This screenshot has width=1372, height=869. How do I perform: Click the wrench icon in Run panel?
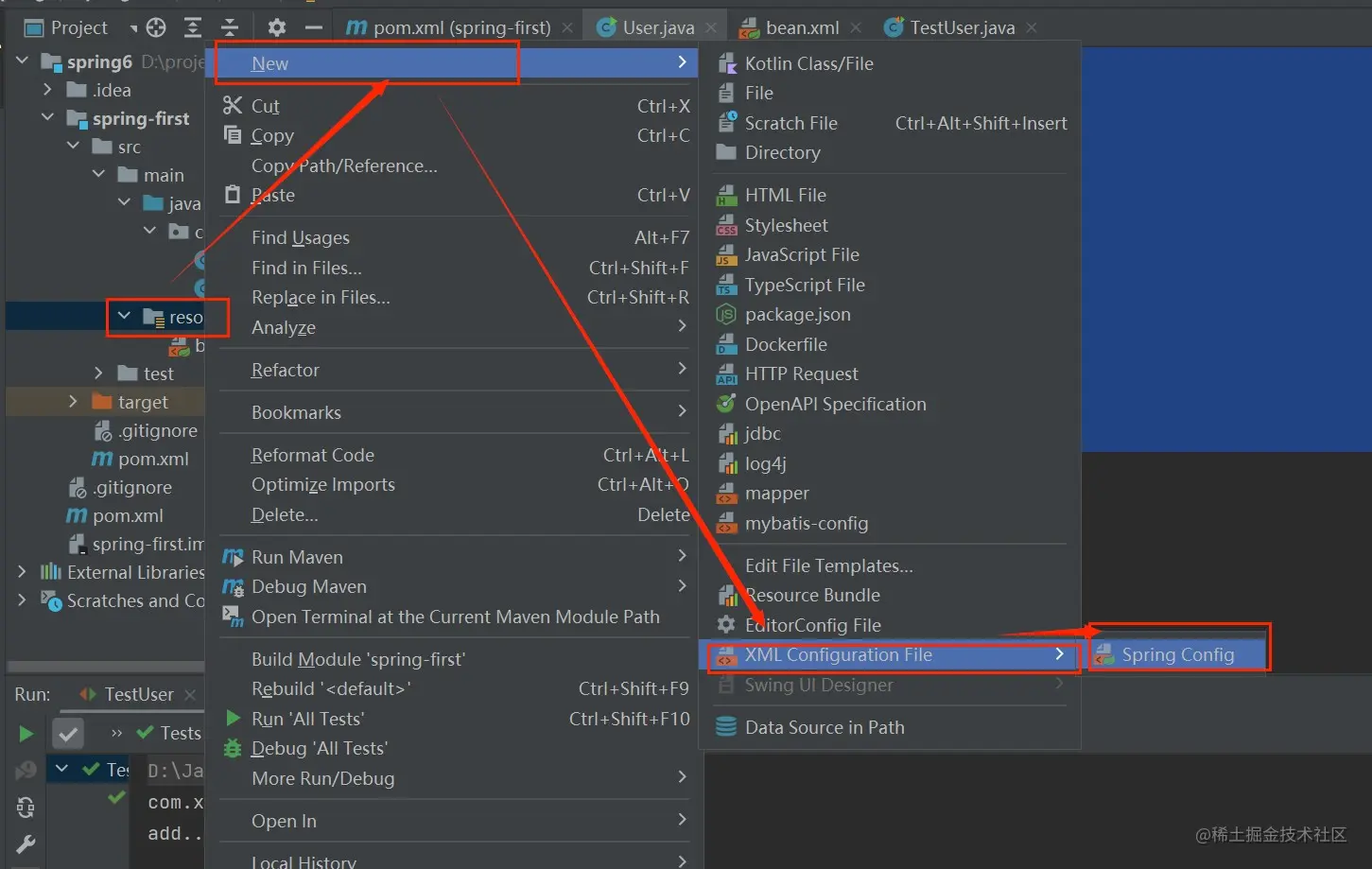point(26,844)
